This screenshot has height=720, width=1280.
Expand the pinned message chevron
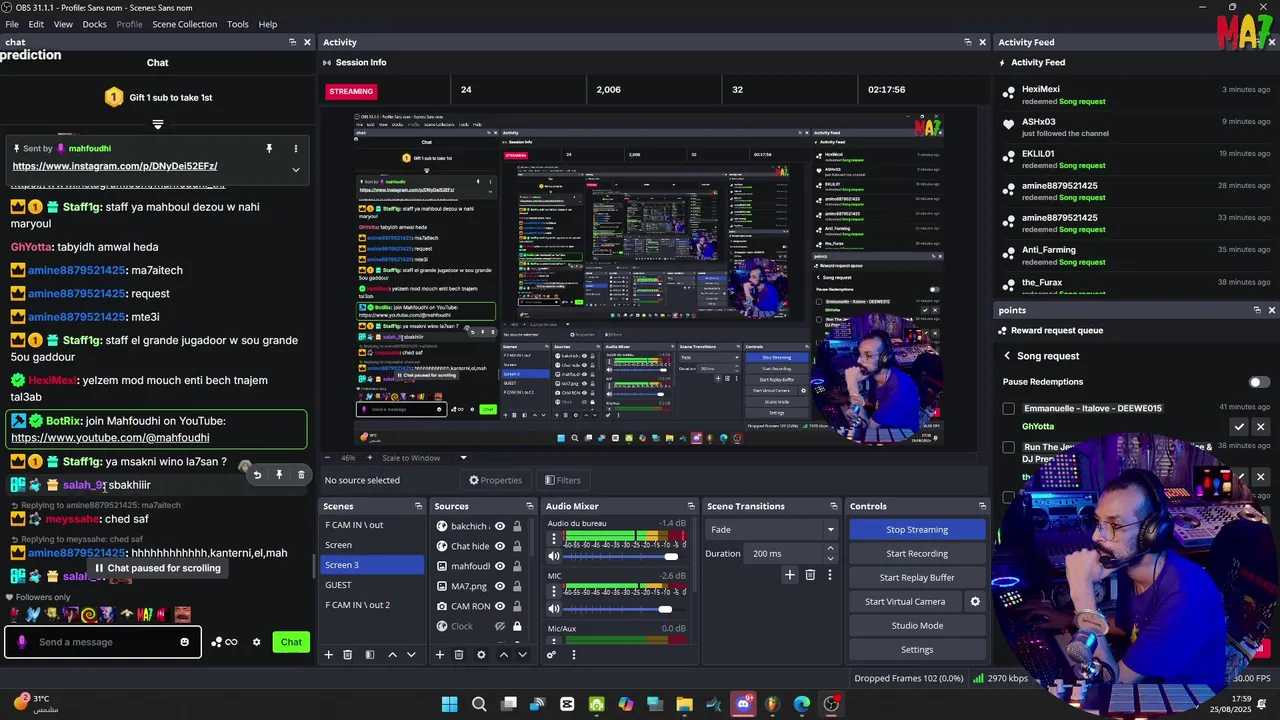coord(295,170)
